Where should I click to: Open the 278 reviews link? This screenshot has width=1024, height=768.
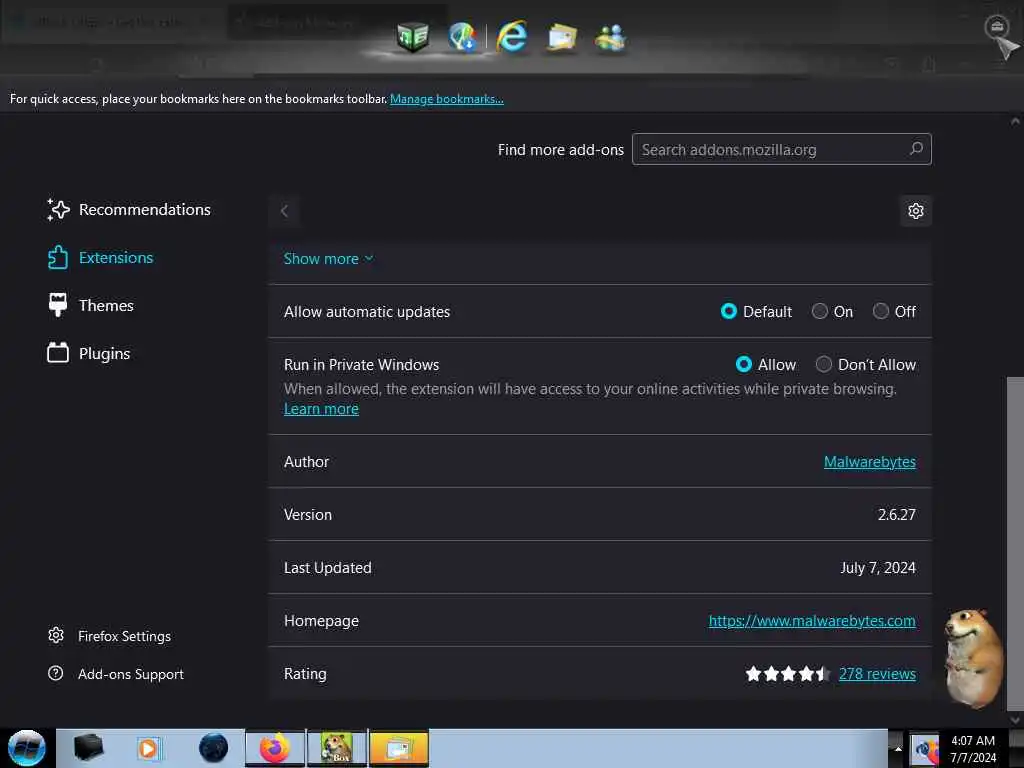(x=877, y=673)
